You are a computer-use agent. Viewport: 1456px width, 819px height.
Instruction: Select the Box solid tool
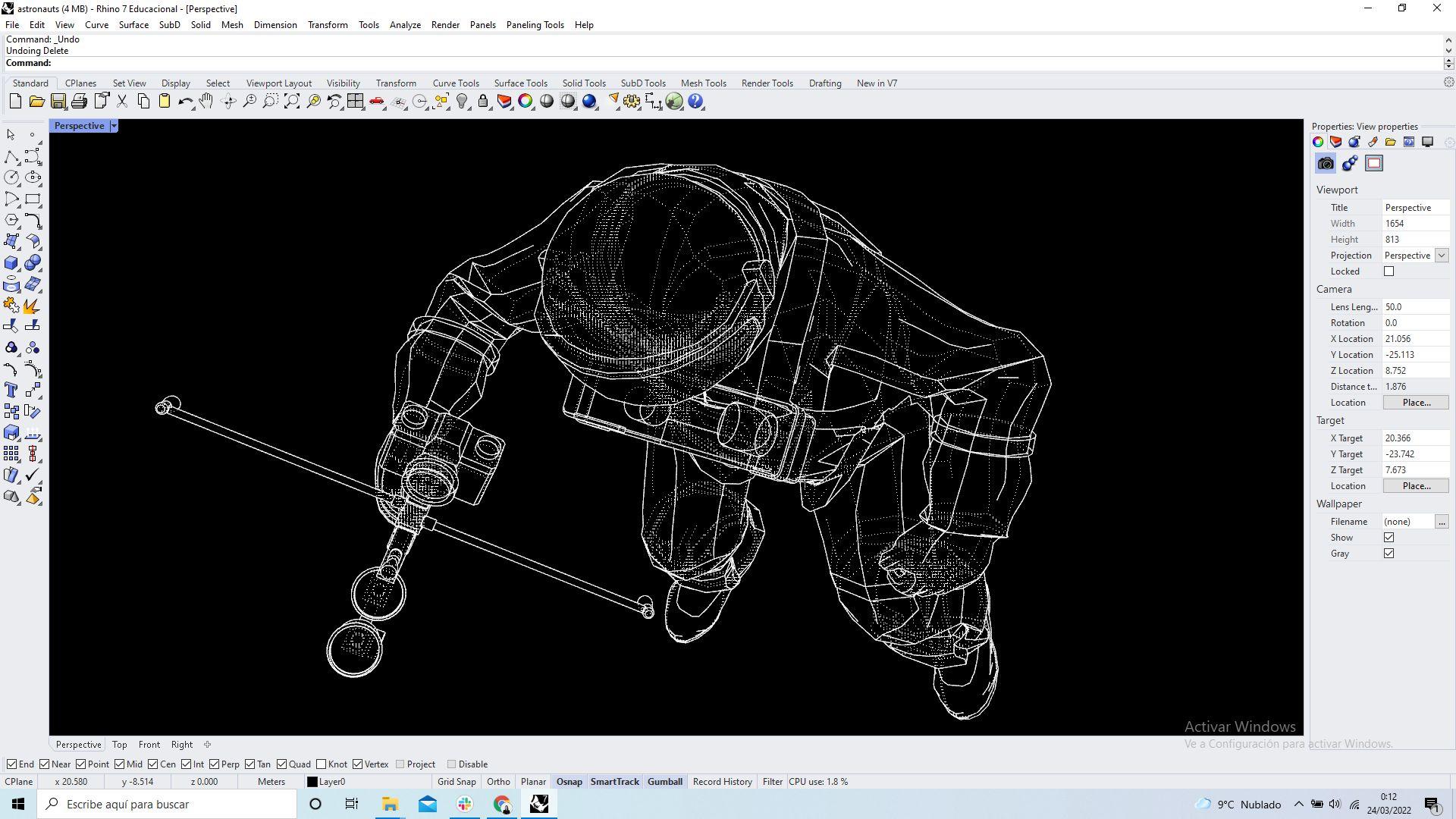[x=11, y=263]
